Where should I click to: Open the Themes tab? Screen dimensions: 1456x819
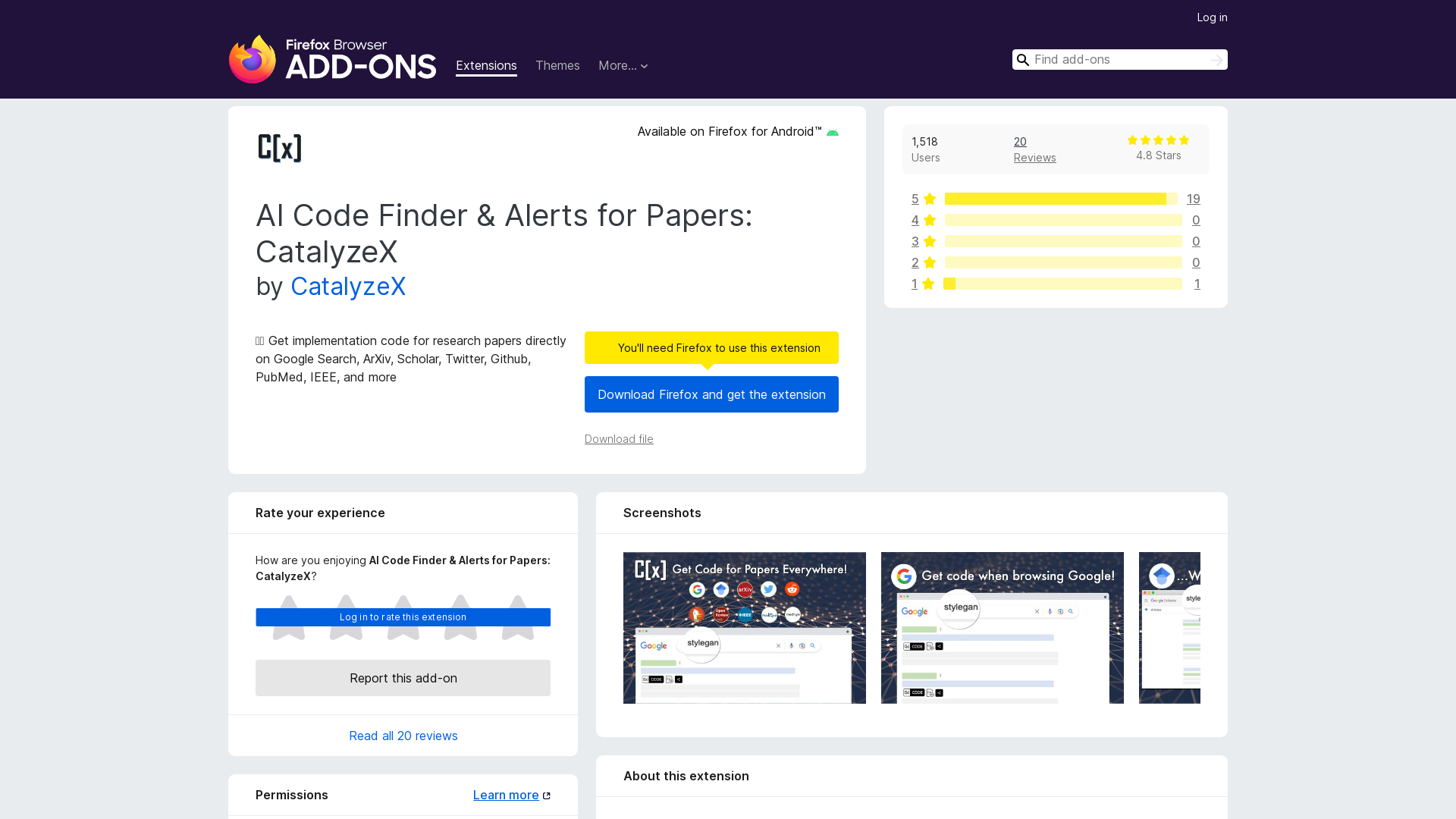[x=557, y=66]
